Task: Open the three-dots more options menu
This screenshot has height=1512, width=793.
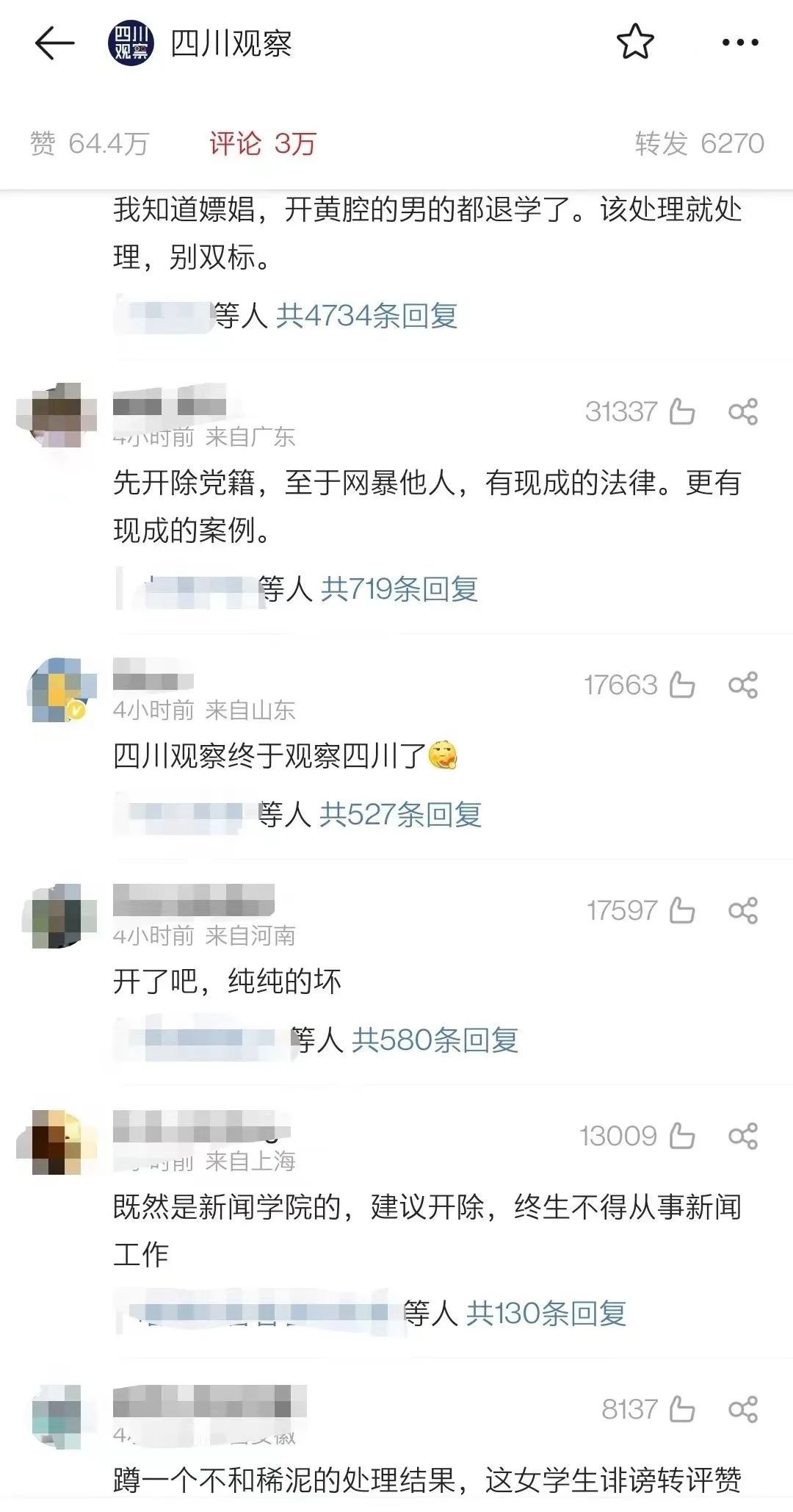Action: (740, 43)
